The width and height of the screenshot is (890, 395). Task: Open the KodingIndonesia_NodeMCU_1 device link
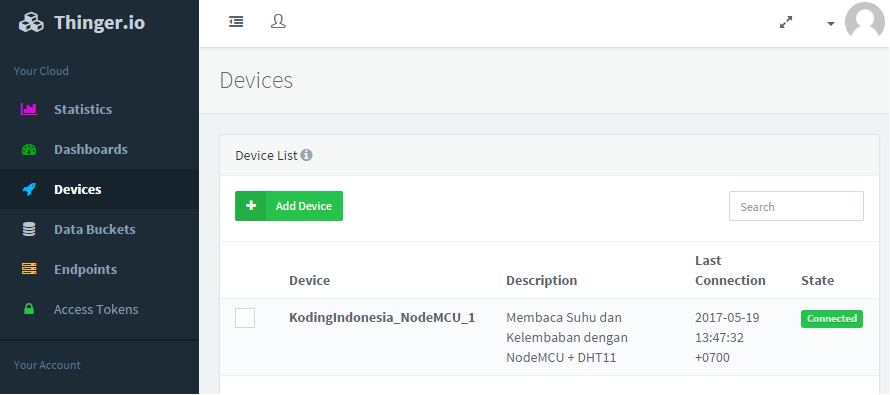point(382,318)
